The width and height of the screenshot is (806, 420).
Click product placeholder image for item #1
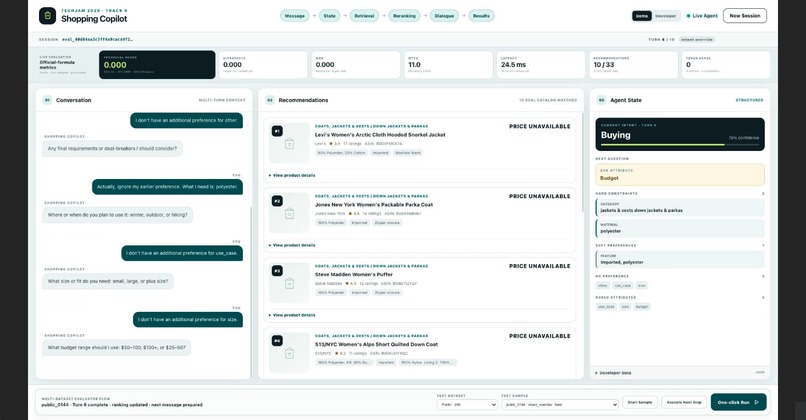(x=289, y=143)
